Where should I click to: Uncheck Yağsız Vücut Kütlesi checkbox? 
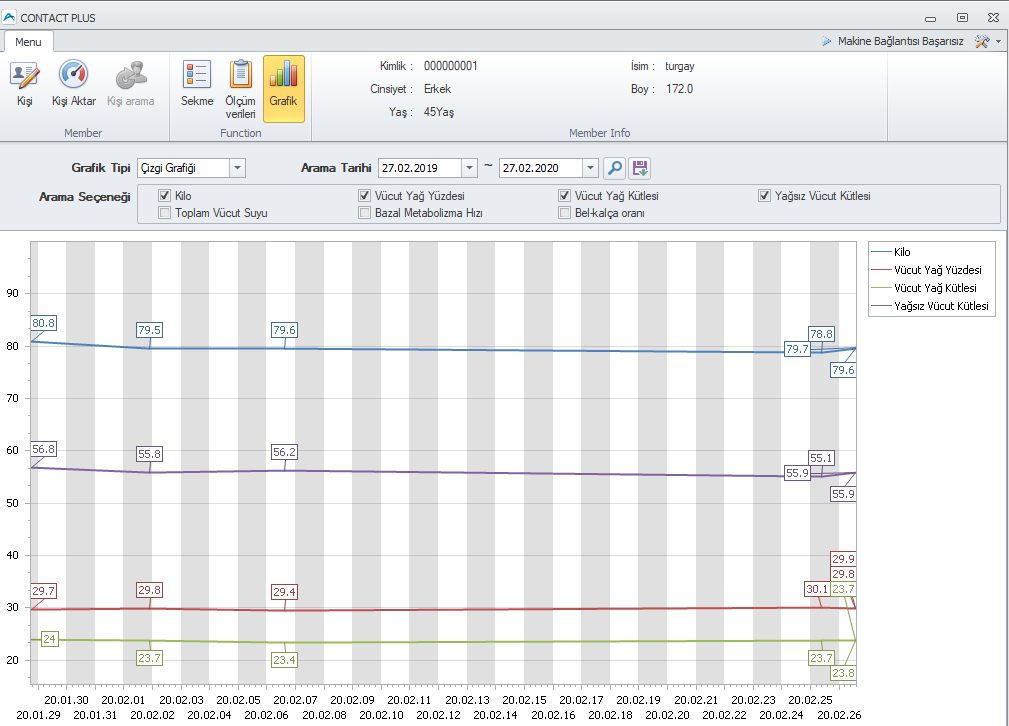coord(764,196)
